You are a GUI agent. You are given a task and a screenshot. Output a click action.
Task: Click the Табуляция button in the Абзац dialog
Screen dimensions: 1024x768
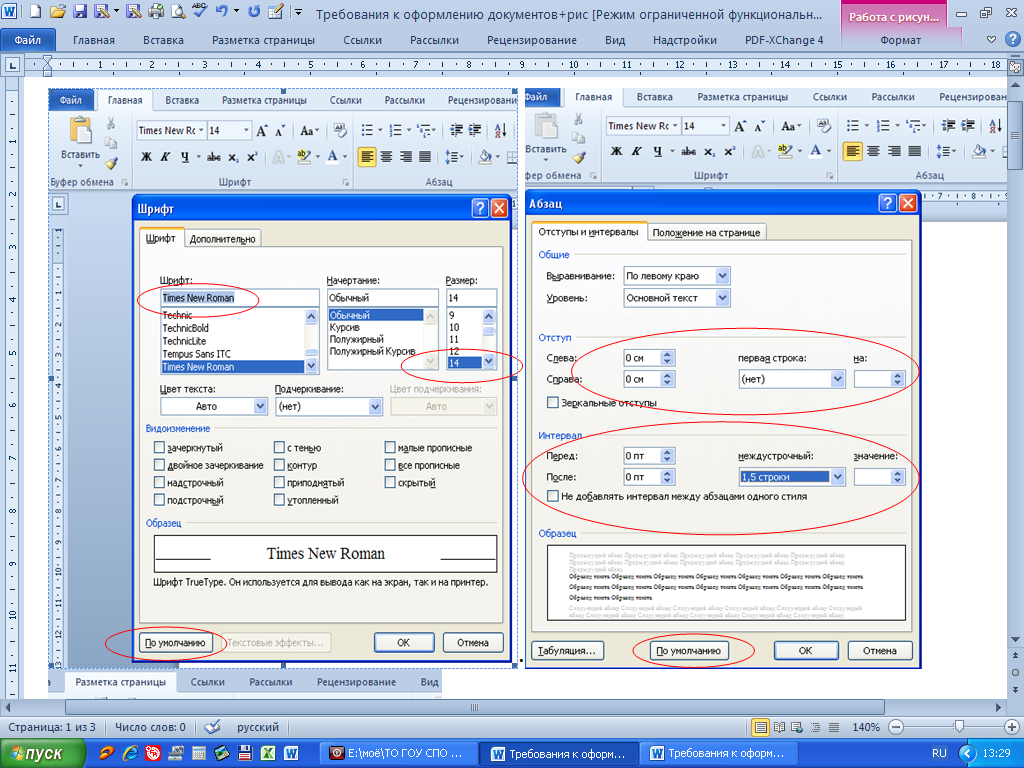coord(567,650)
